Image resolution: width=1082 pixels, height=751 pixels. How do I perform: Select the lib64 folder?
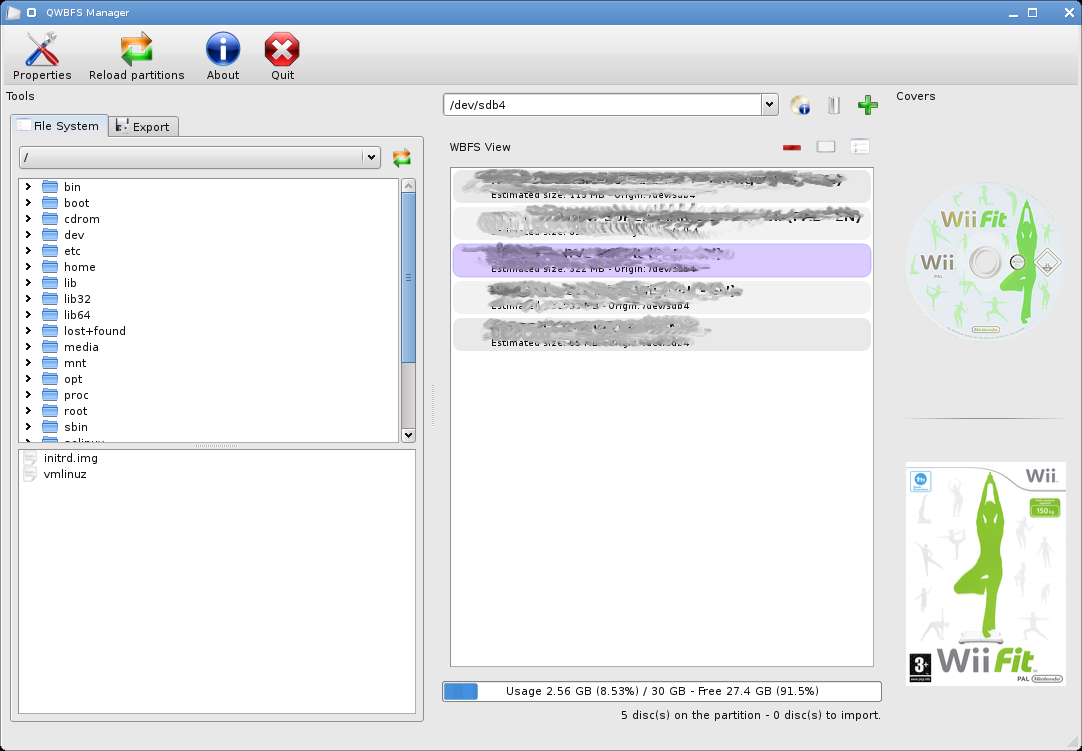click(77, 315)
